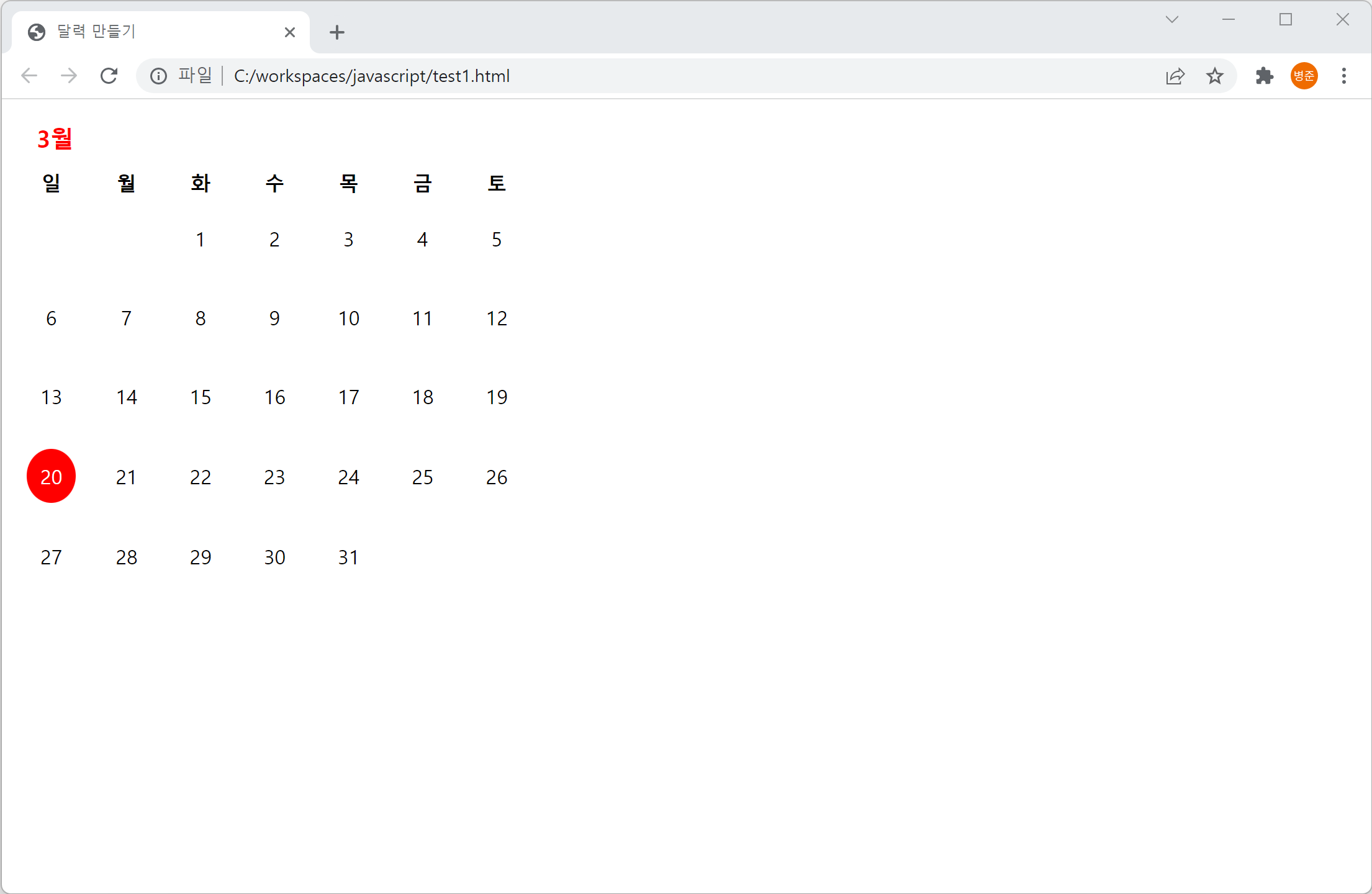Open Chrome's three-dot menu
This screenshot has width=1372, height=894.
1343,76
